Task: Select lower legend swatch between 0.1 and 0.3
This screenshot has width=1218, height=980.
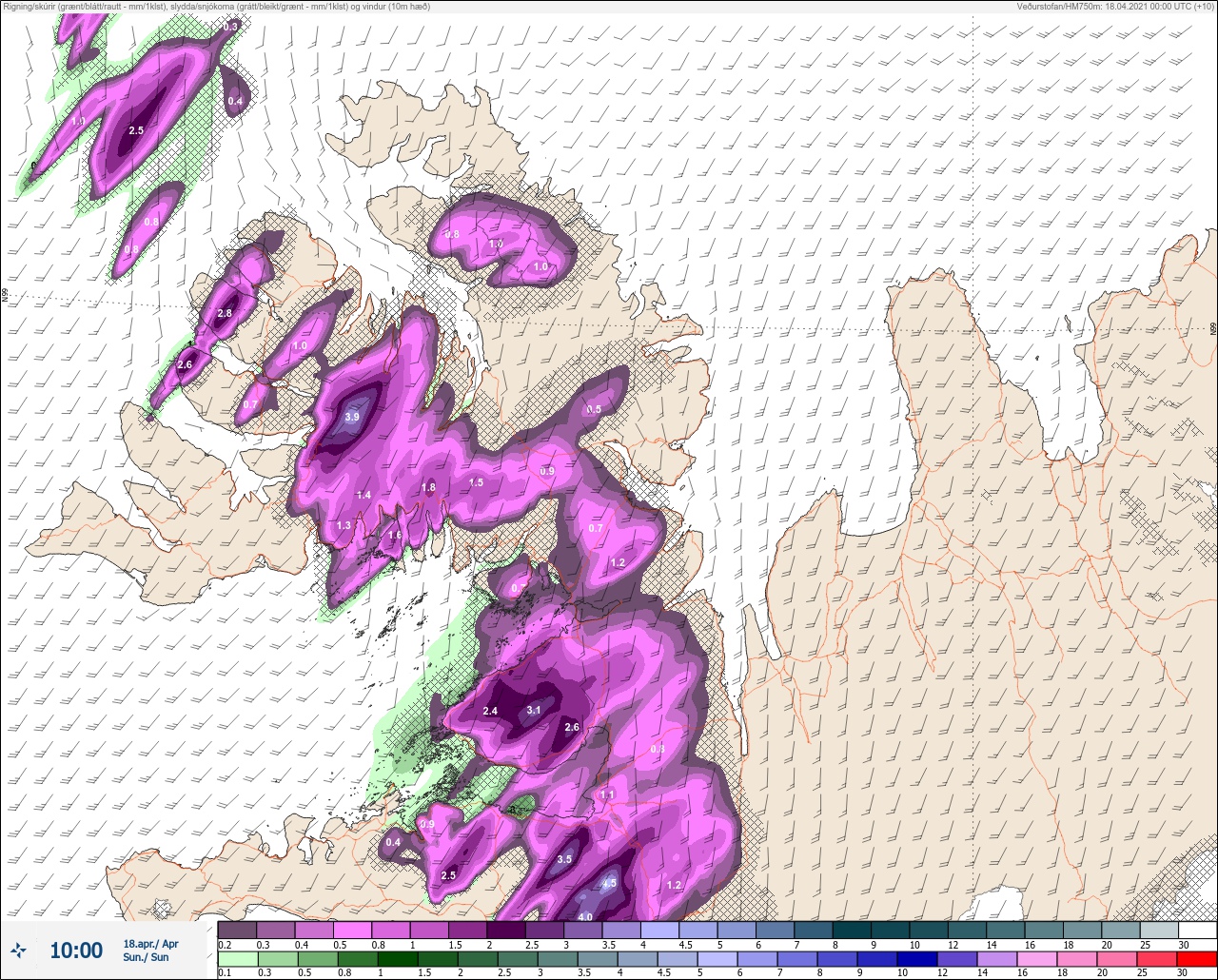Action: pos(237,959)
